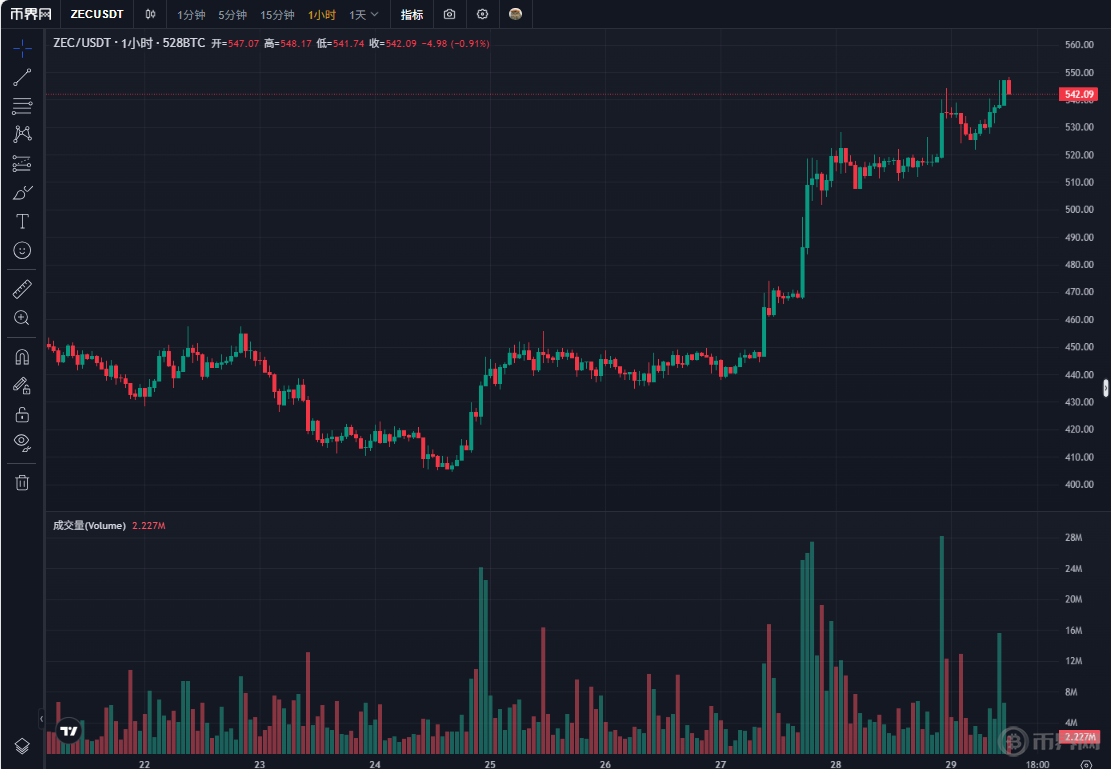Click the TradingView logo badge
1111x769 pixels.
click(x=69, y=731)
